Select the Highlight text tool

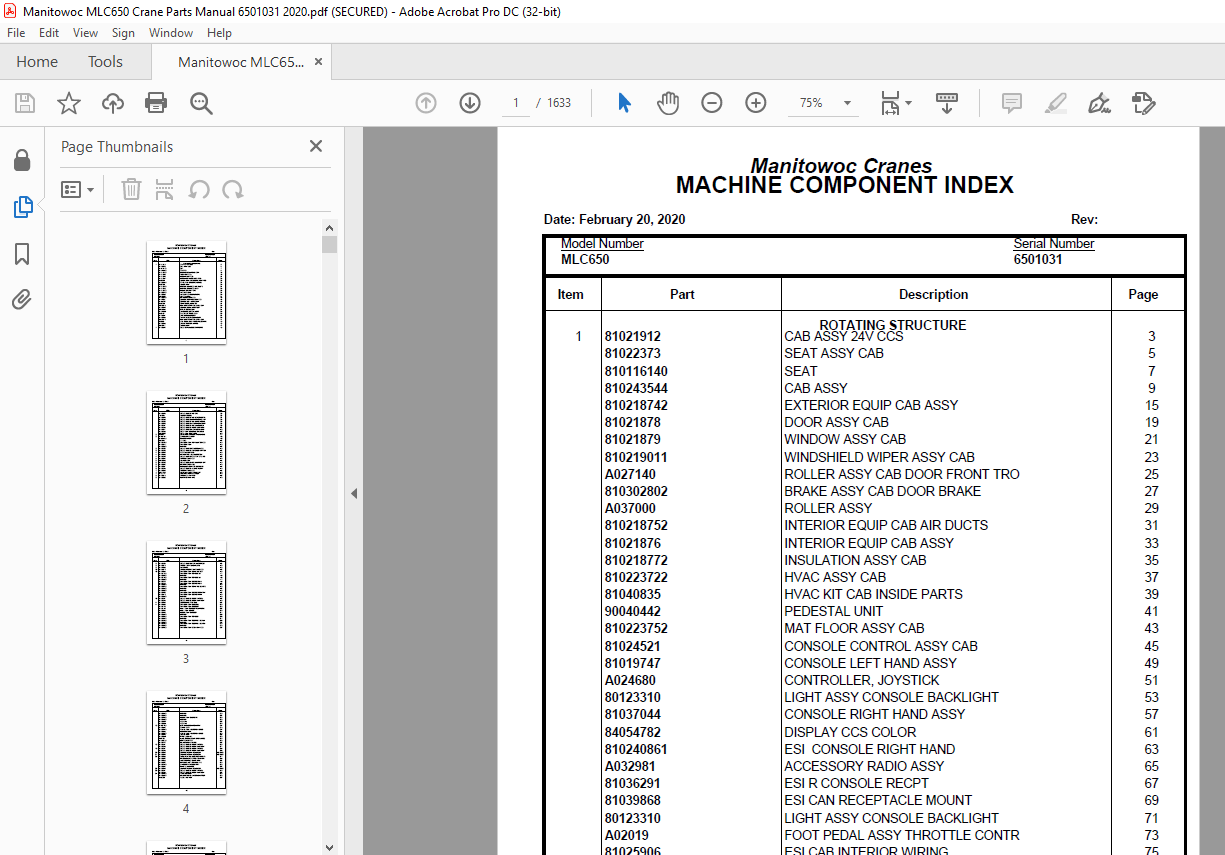[1055, 103]
